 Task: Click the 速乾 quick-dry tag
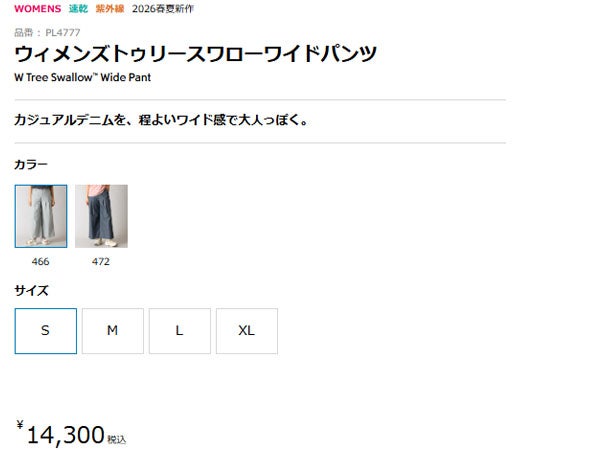(78, 9)
